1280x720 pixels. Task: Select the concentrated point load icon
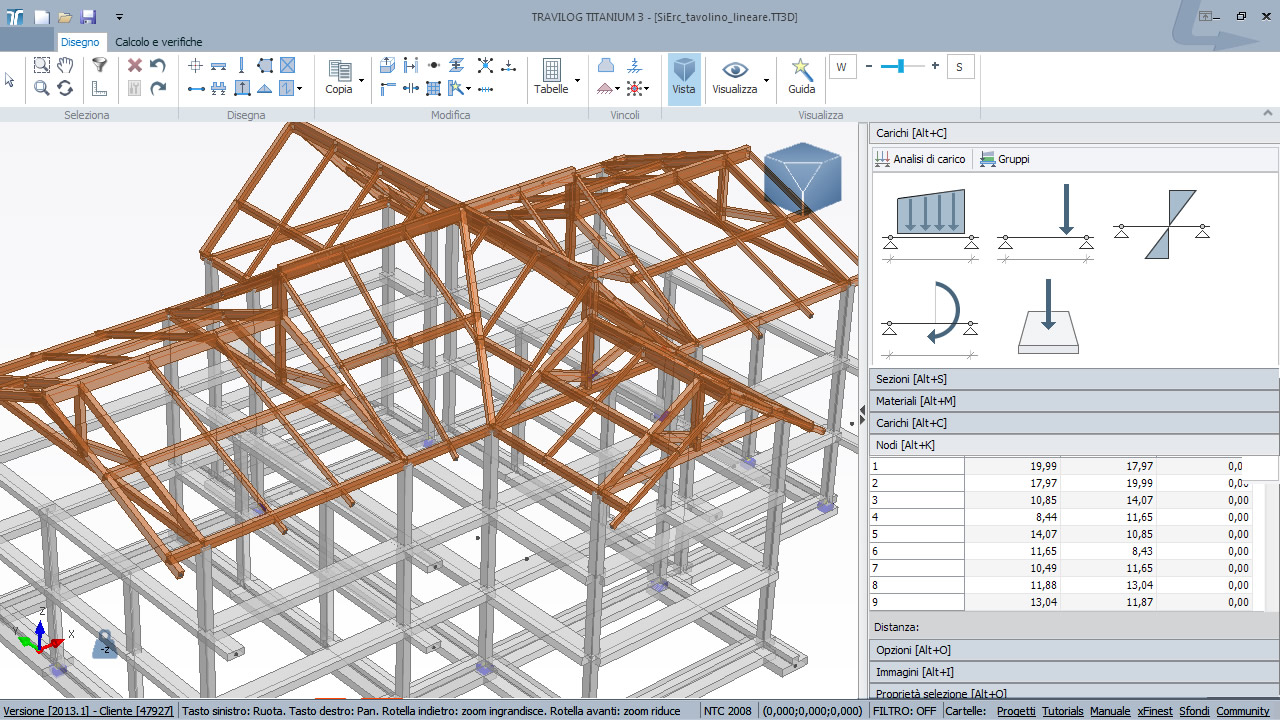[x=1045, y=223]
